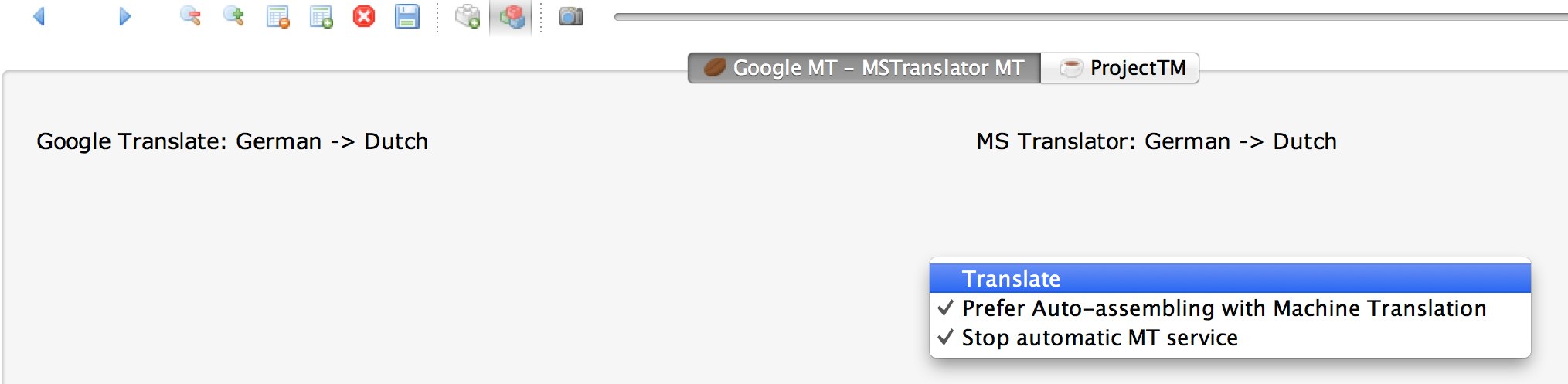The height and width of the screenshot is (384, 1568).
Task: Click the red X icon
Action: pyautogui.click(x=364, y=16)
